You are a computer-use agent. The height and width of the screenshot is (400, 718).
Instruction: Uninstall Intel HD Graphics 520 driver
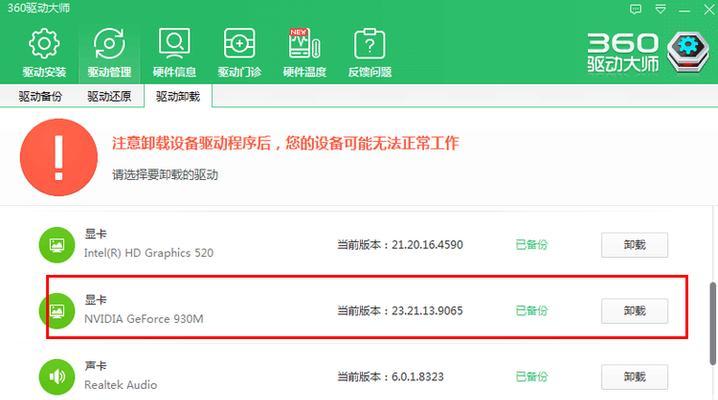pyautogui.click(x=635, y=245)
